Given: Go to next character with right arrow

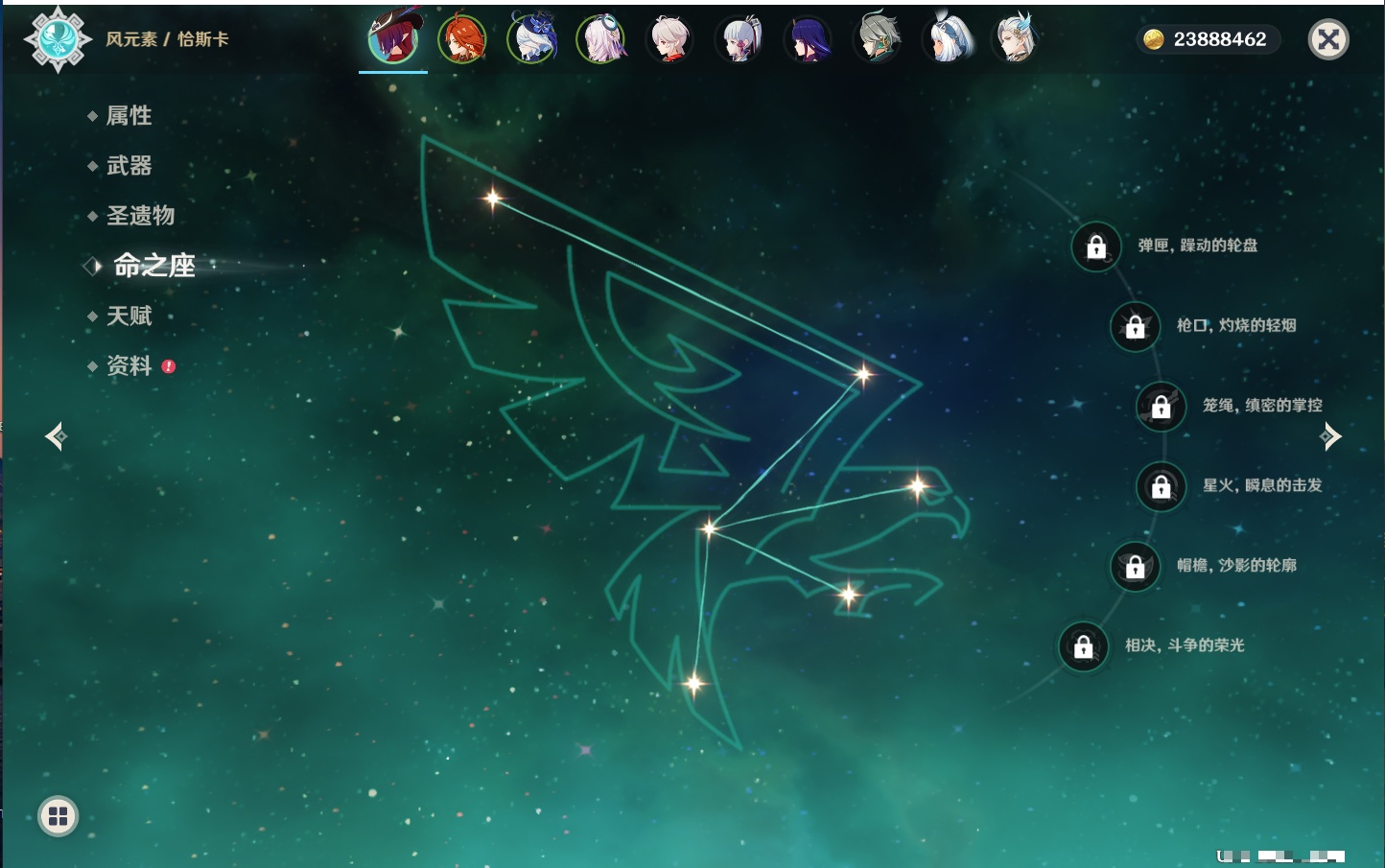Looking at the screenshot, I should [x=1330, y=436].
